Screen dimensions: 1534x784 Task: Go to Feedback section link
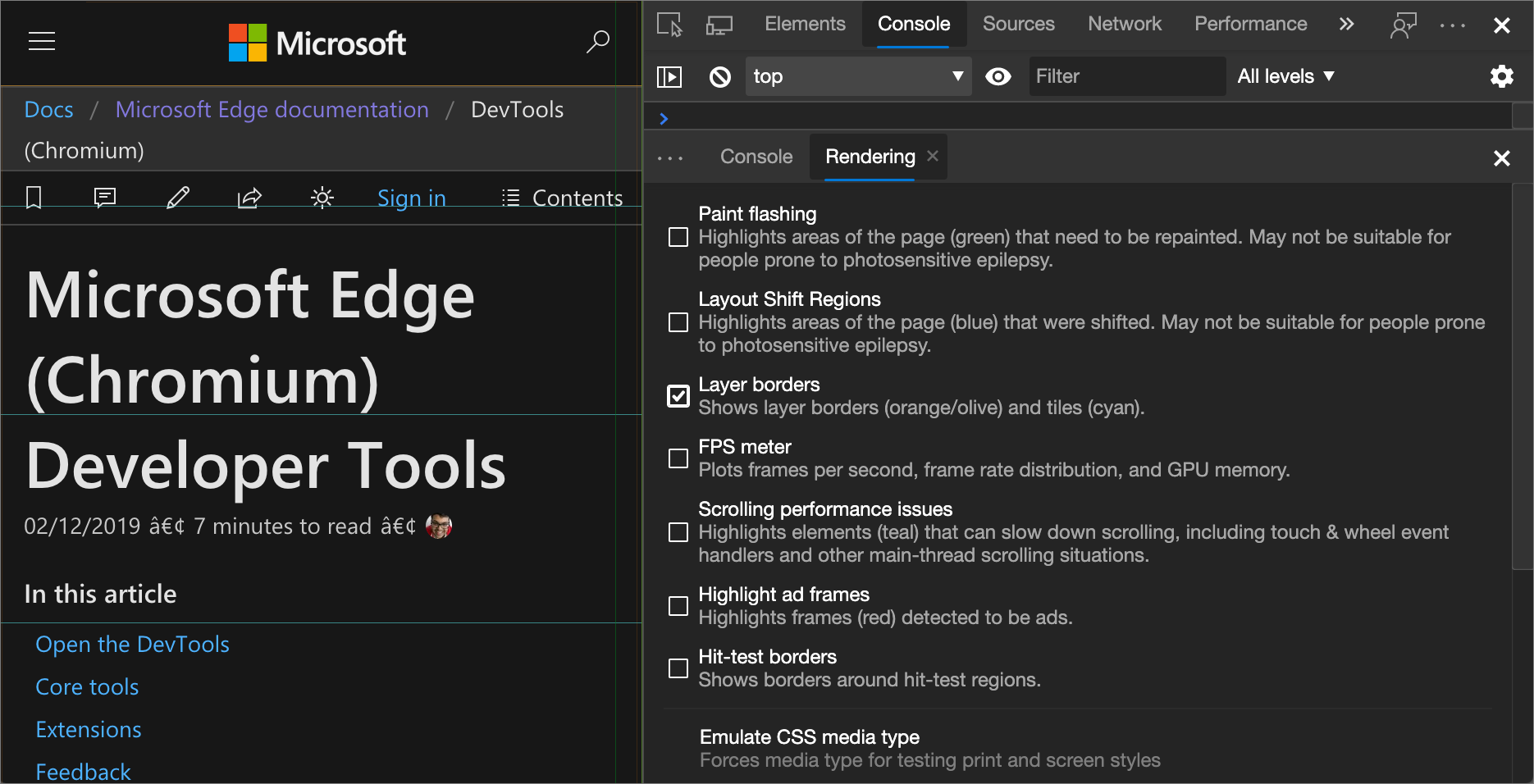coord(83,772)
